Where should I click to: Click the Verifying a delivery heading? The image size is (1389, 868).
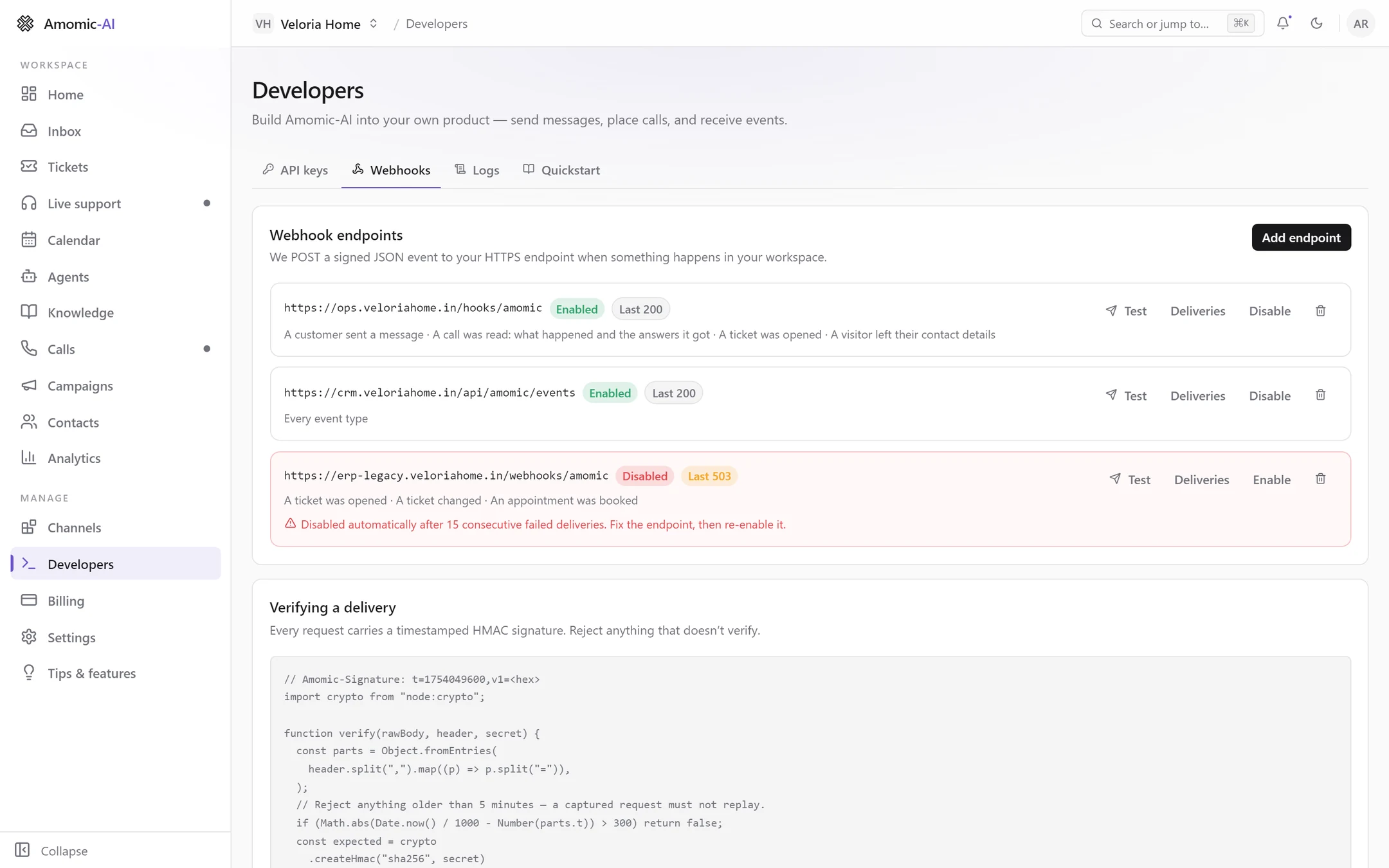click(332, 608)
